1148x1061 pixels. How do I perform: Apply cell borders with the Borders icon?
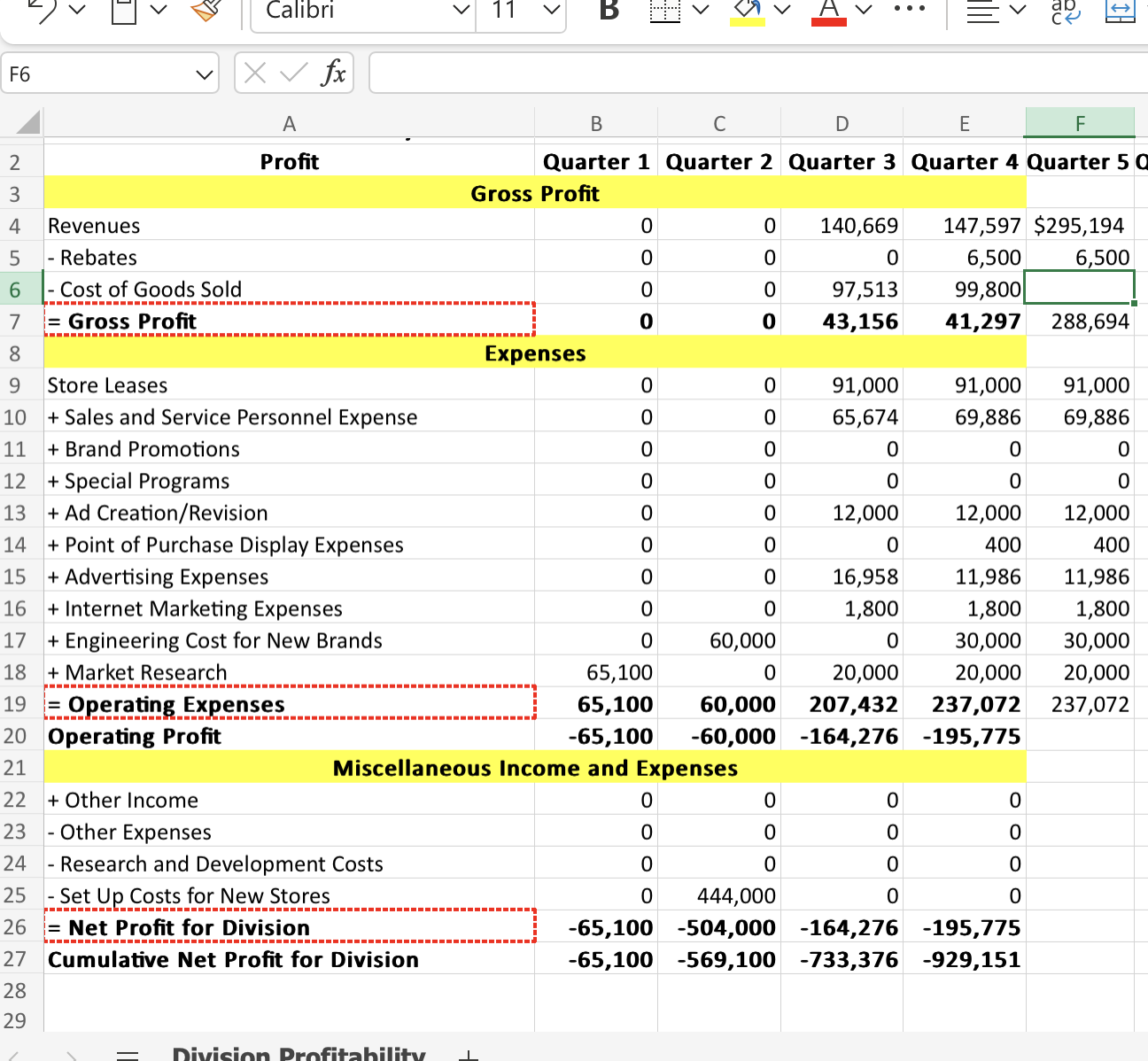[x=664, y=11]
